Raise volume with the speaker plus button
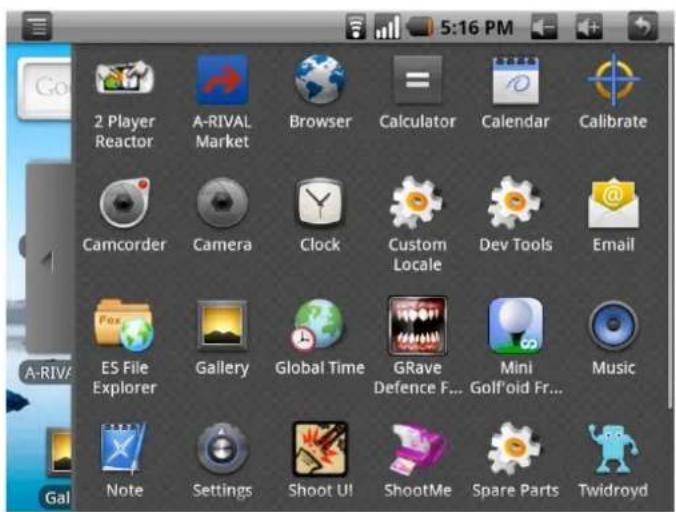Screen dimensions: 676x512 [x=589, y=27]
